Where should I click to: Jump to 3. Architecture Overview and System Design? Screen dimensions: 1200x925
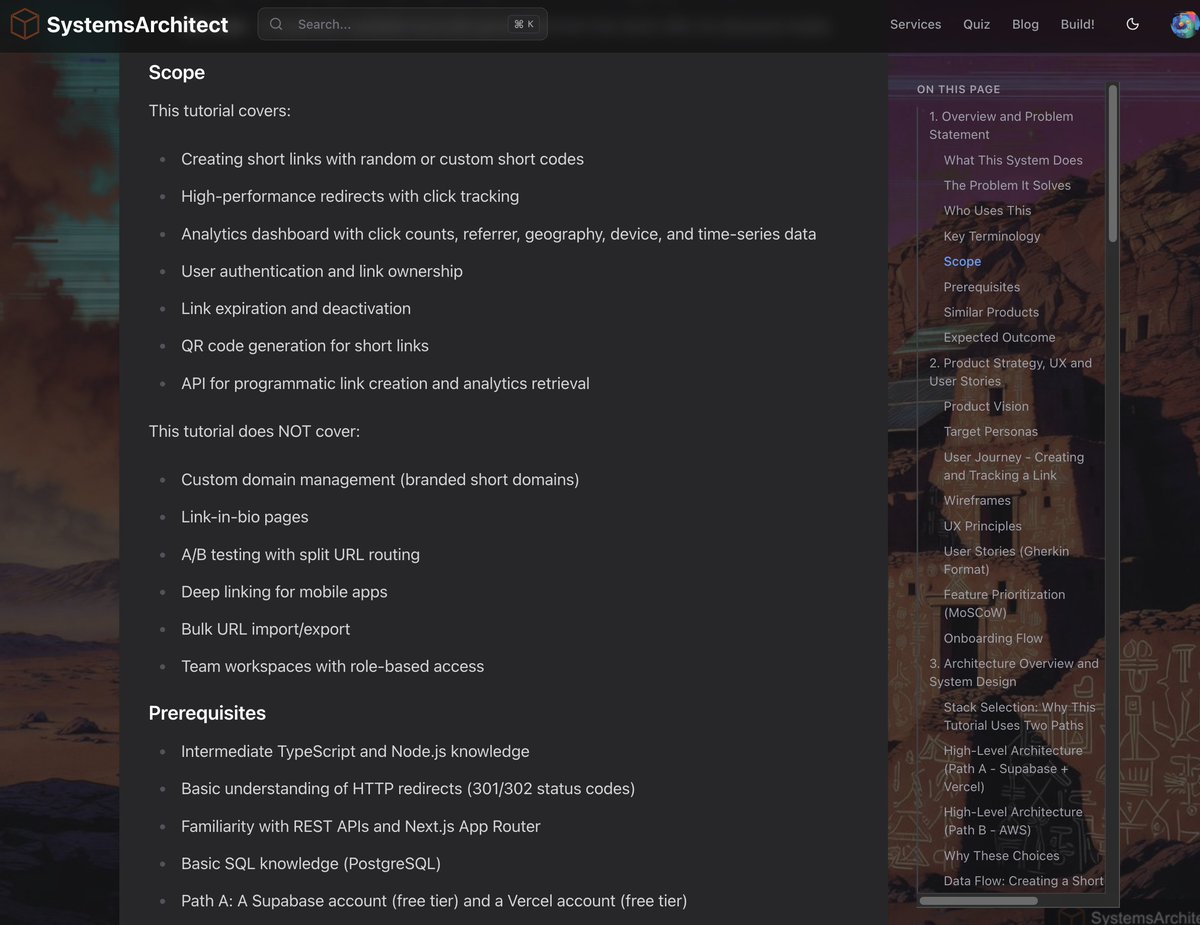[1014, 672]
